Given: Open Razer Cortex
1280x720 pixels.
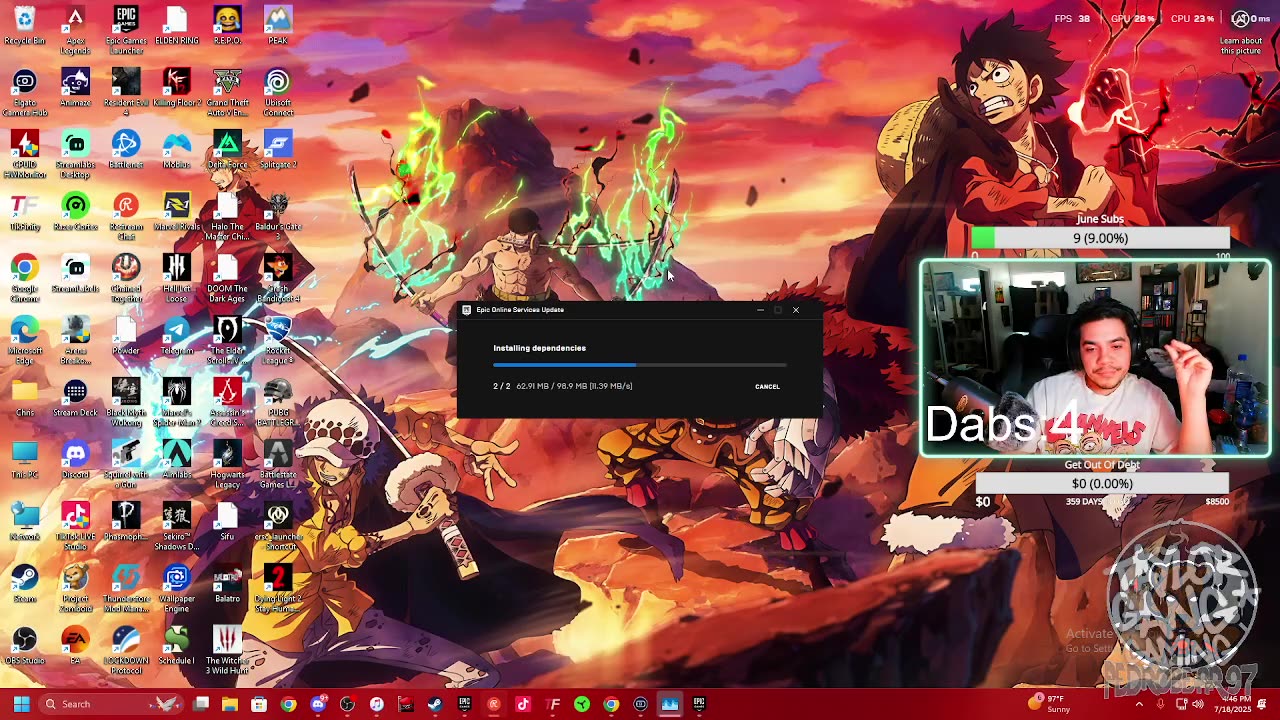Looking at the screenshot, I should pyautogui.click(x=75, y=213).
